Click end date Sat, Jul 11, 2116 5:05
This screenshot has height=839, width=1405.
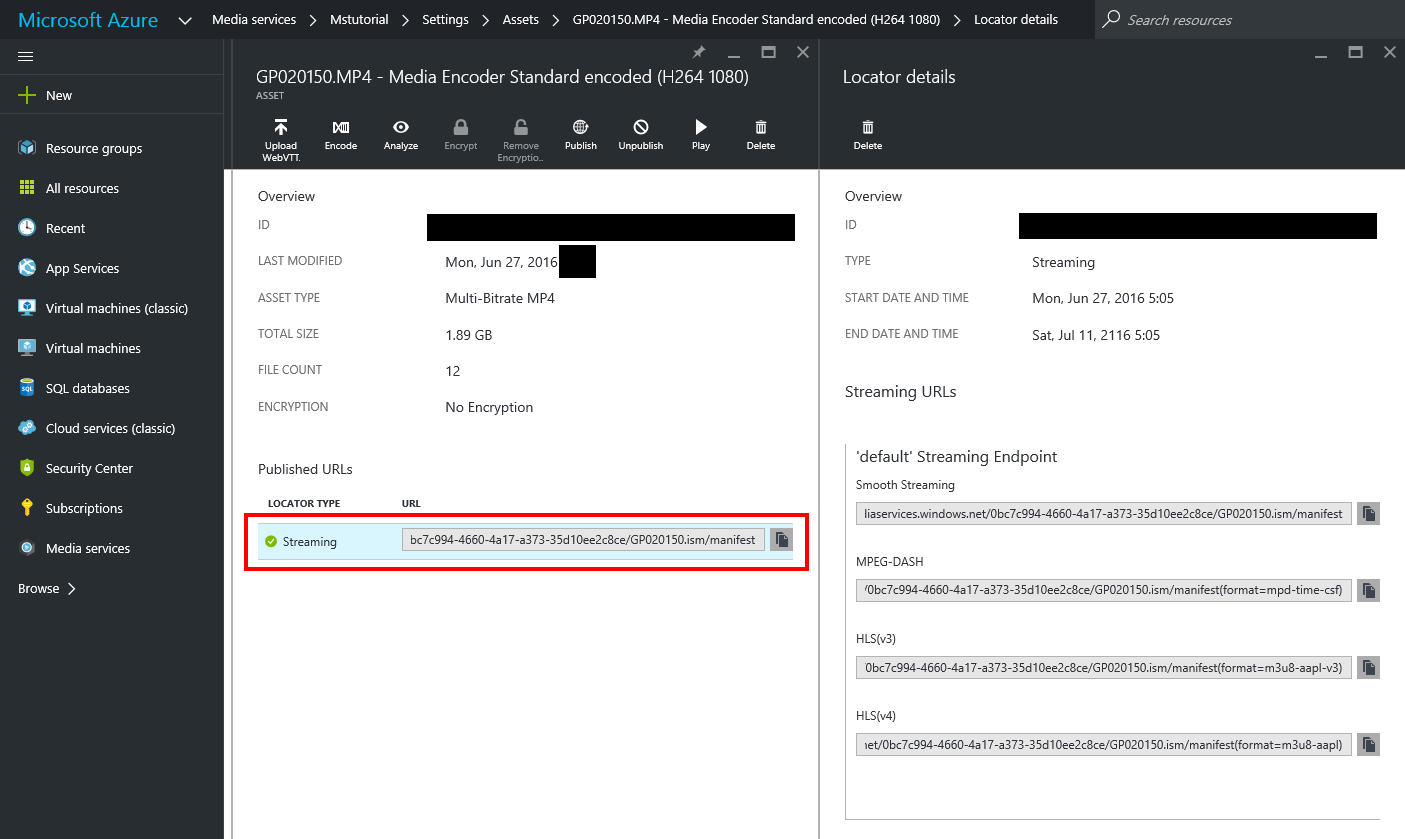coord(1096,335)
